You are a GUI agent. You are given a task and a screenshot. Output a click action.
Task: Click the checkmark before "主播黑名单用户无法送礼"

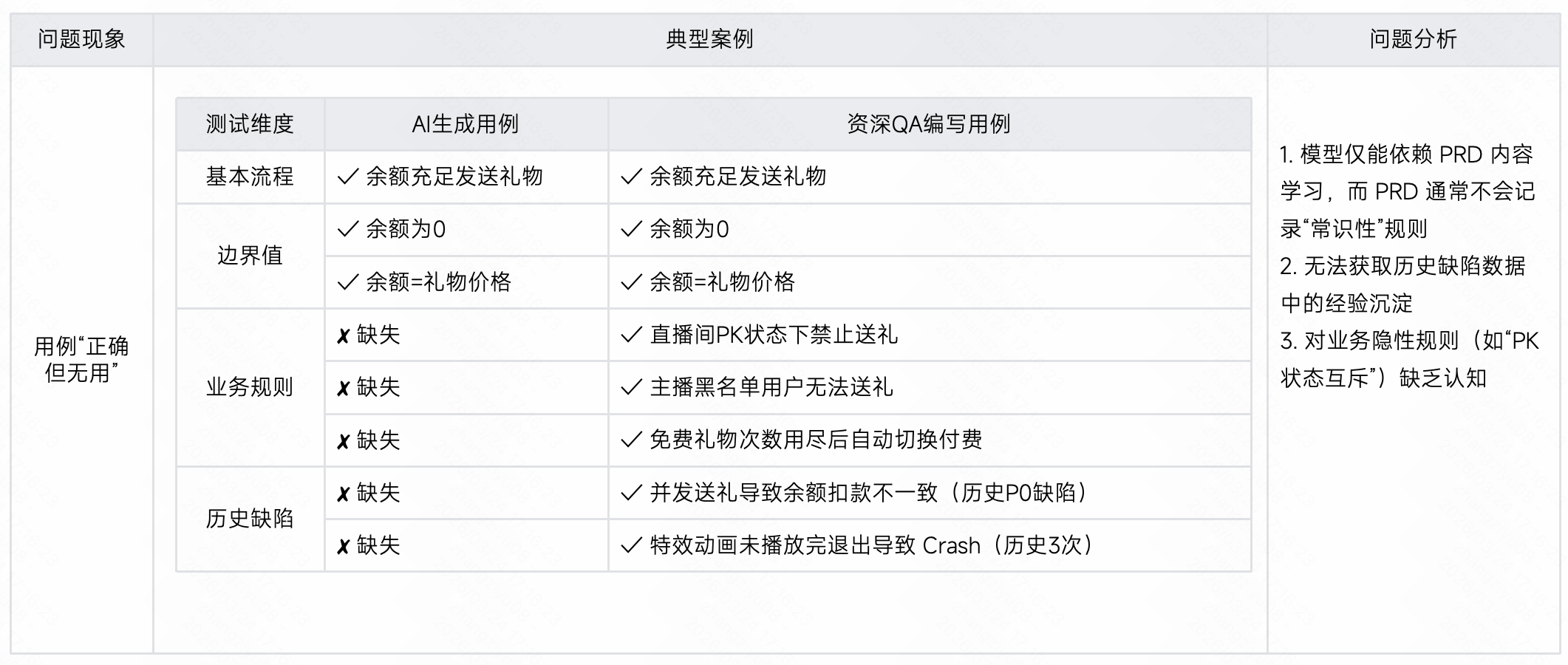[631, 388]
